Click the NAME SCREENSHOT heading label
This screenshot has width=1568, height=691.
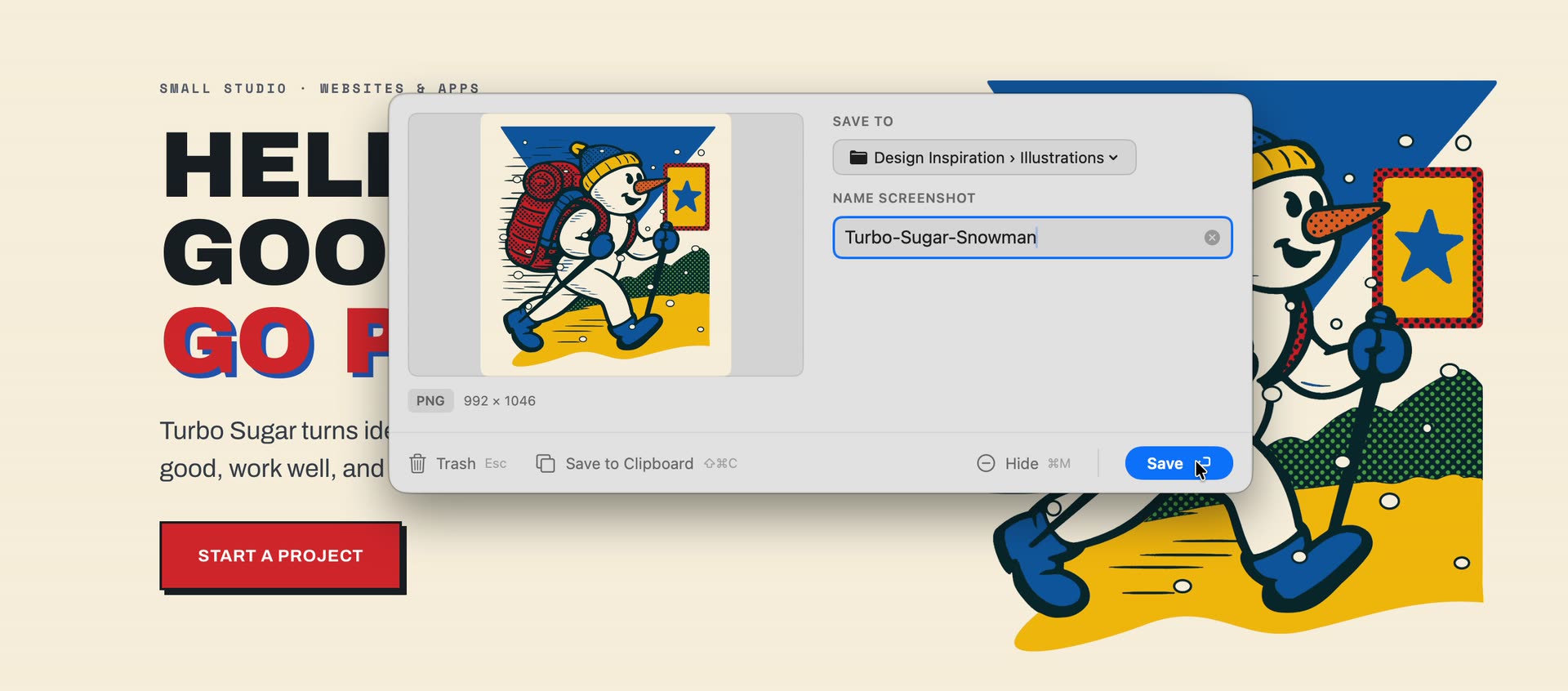click(904, 198)
